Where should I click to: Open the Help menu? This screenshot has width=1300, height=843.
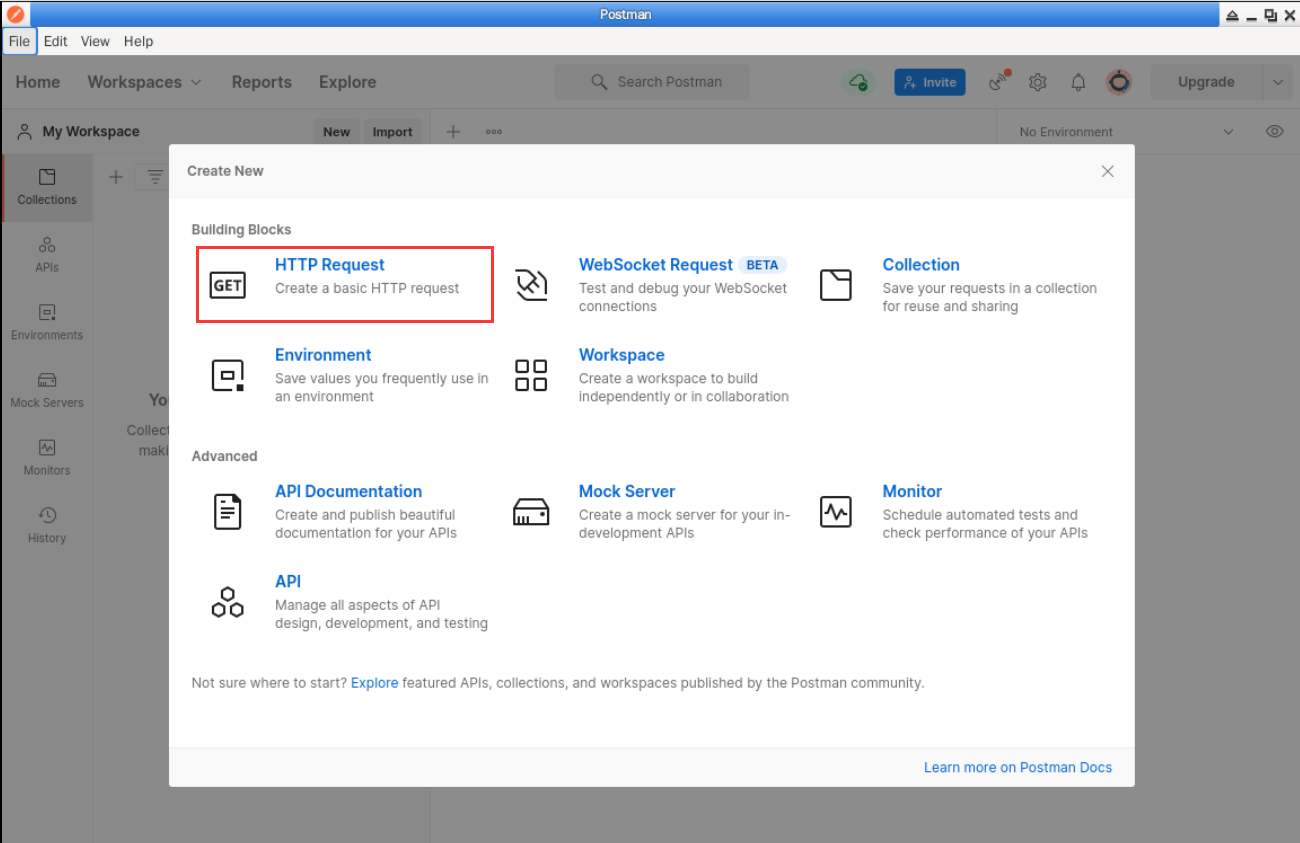[x=139, y=41]
